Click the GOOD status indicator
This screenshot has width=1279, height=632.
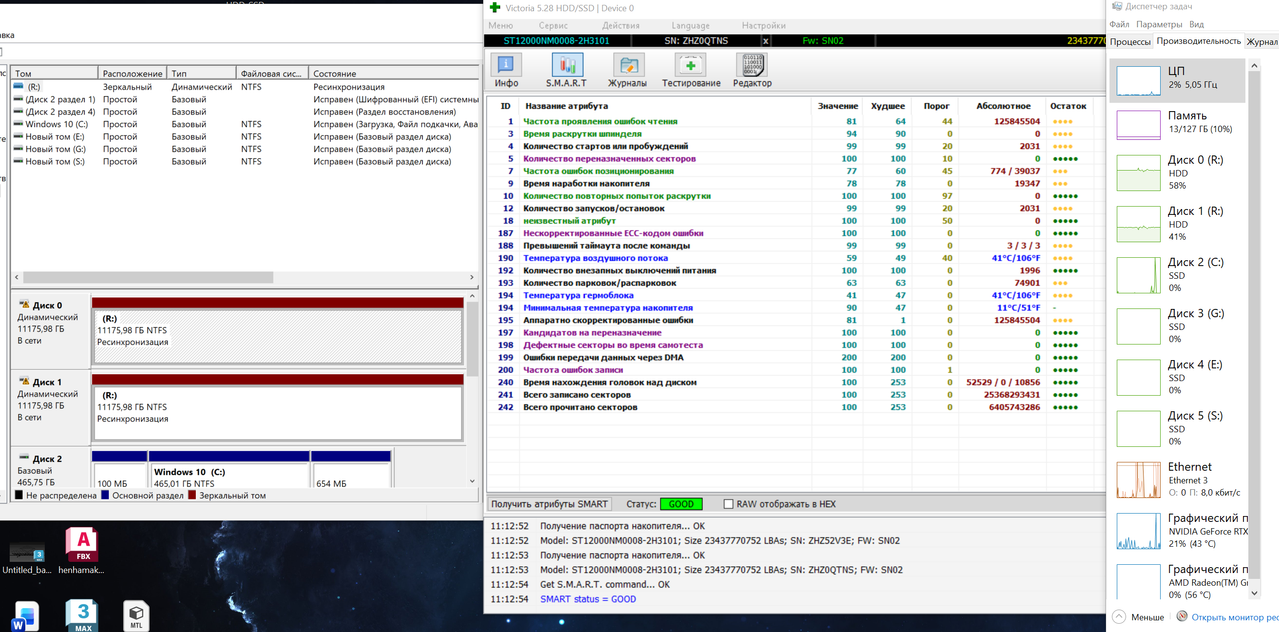pyautogui.click(x=681, y=504)
